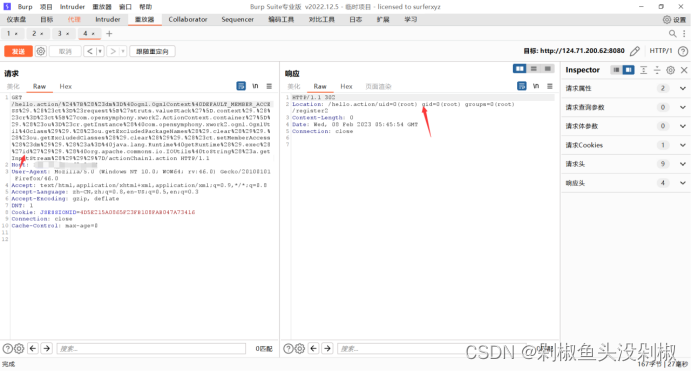Open history dropdown beside the > arrow
This screenshot has height=371, width=692.
pos(123,51)
